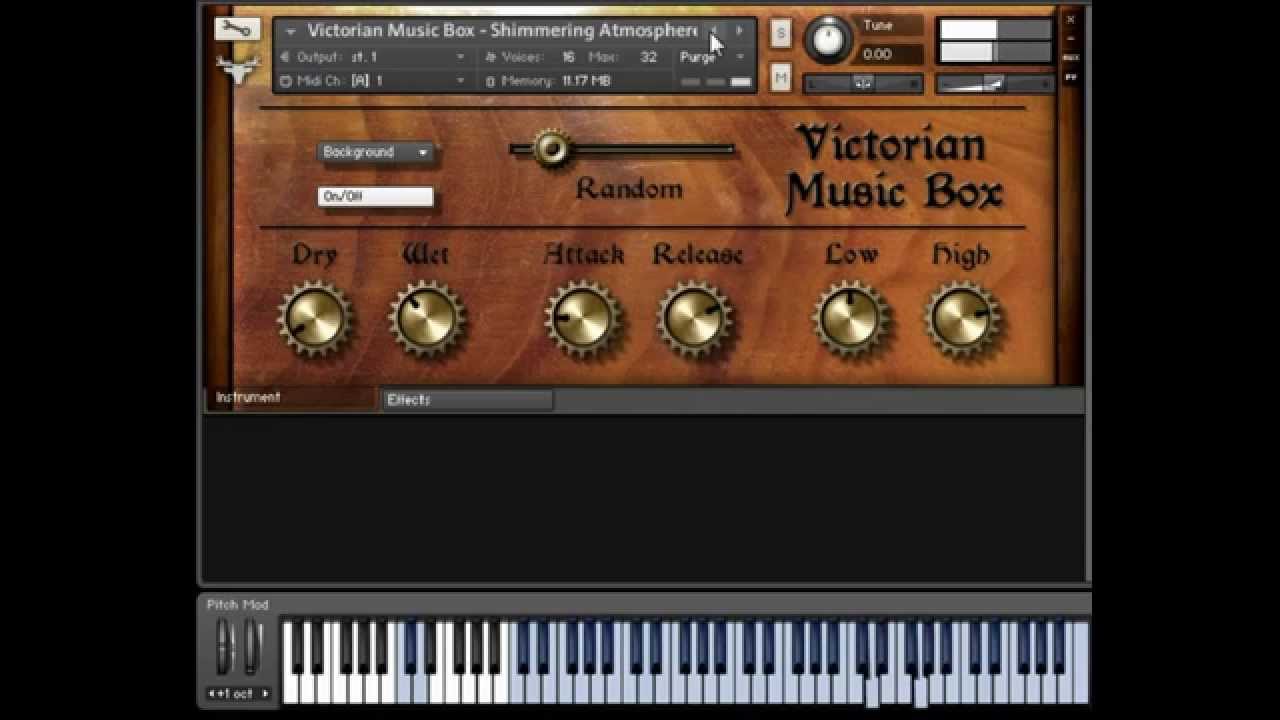This screenshot has width=1280, height=720.
Task: Click the instrument title Victorian Music Box
Action: tap(502, 31)
